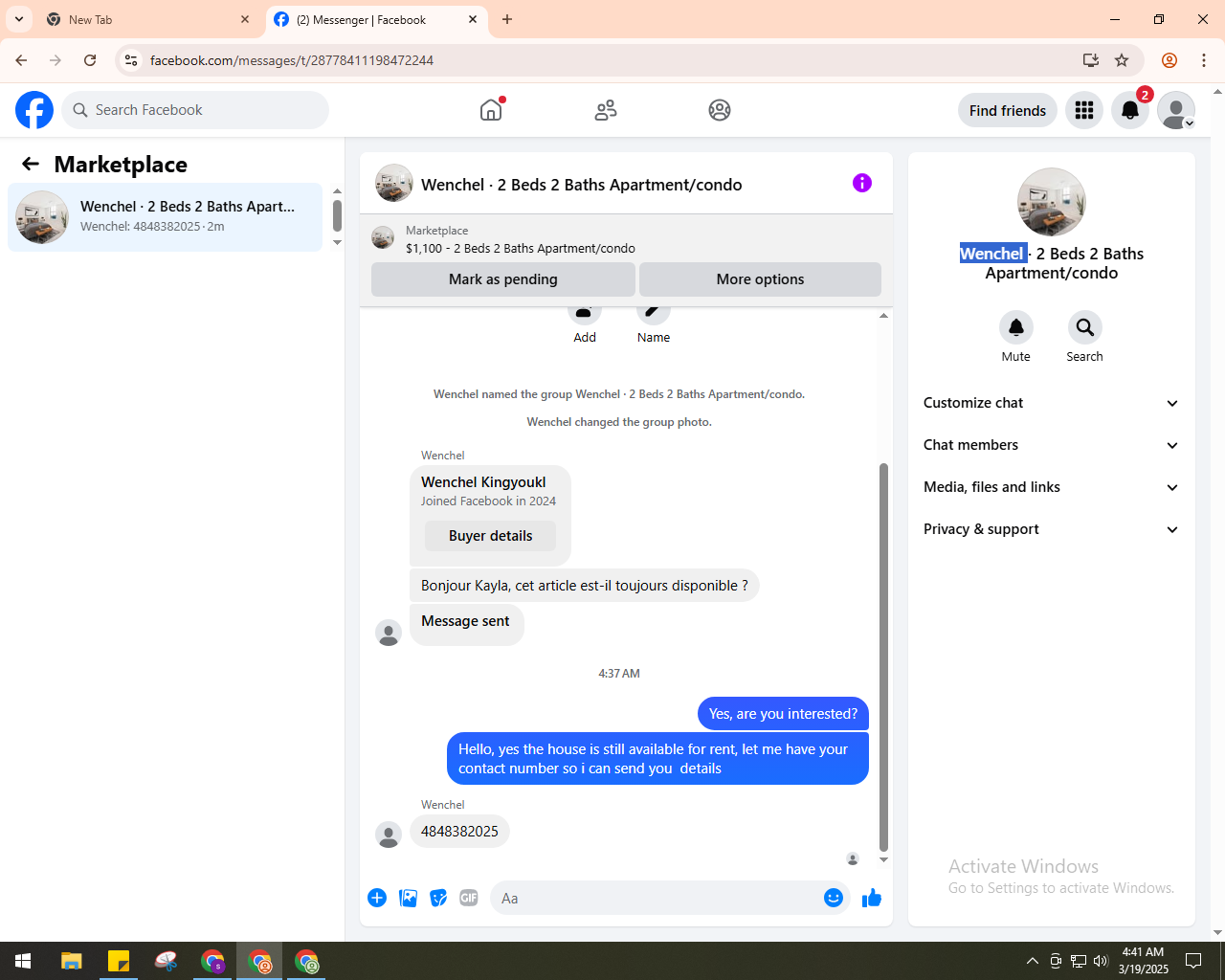Open a new browser tab

[507, 19]
